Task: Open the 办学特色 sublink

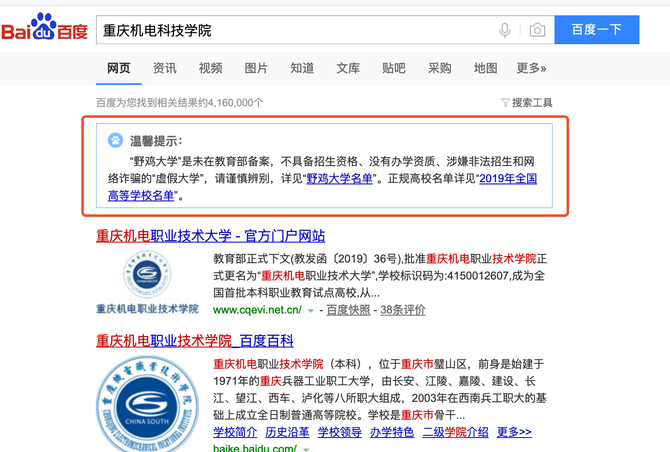Action: [x=392, y=432]
